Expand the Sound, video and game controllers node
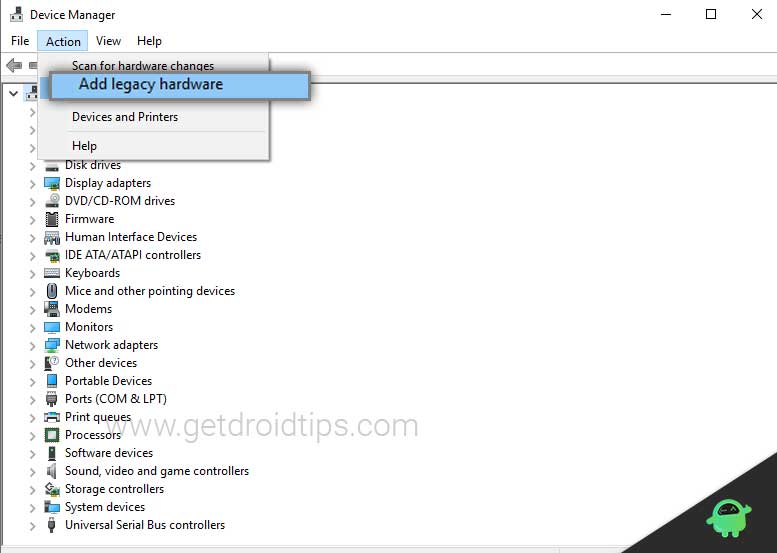Viewport: 777px width, 553px height. pyautogui.click(x=33, y=472)
